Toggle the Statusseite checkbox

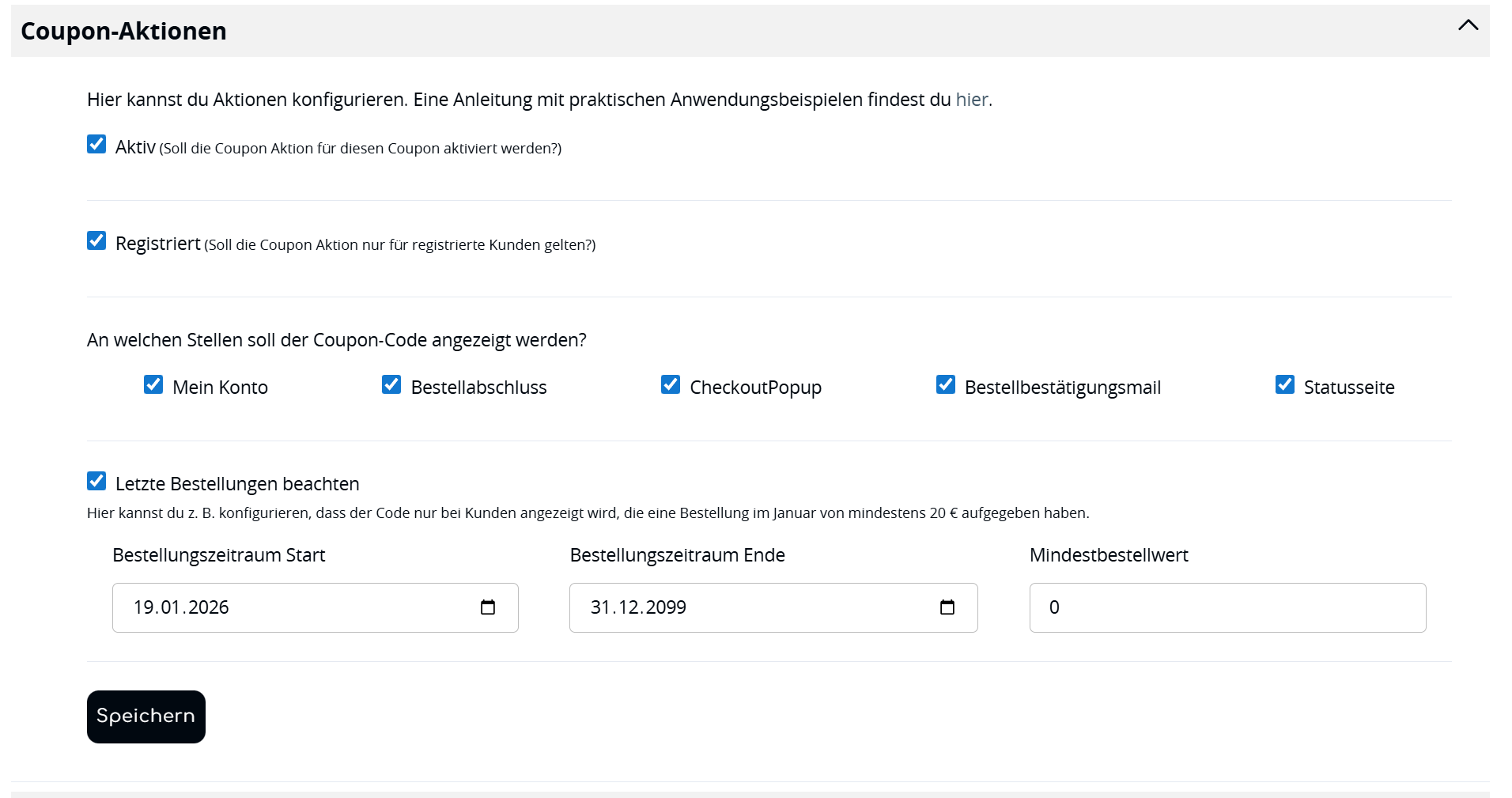[x=1285, y=384]
